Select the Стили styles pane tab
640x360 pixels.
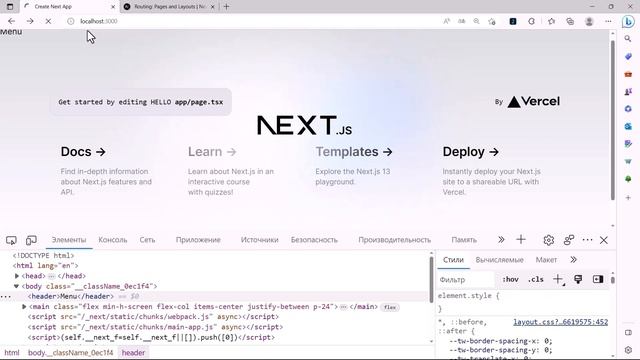click(x=453, y=260)
